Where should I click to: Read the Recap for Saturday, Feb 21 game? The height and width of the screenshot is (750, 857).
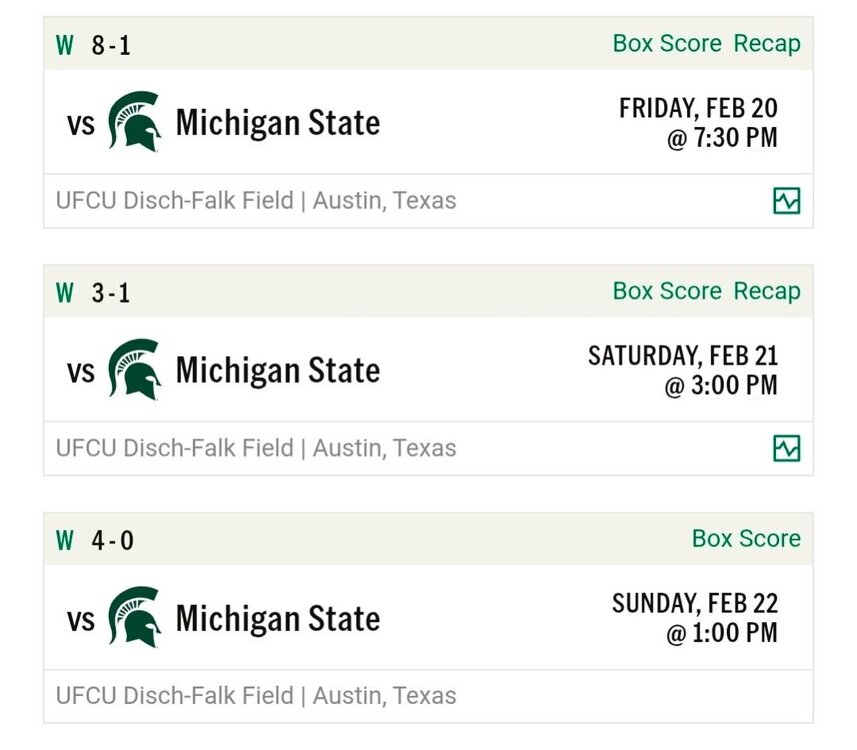point(767,292)
